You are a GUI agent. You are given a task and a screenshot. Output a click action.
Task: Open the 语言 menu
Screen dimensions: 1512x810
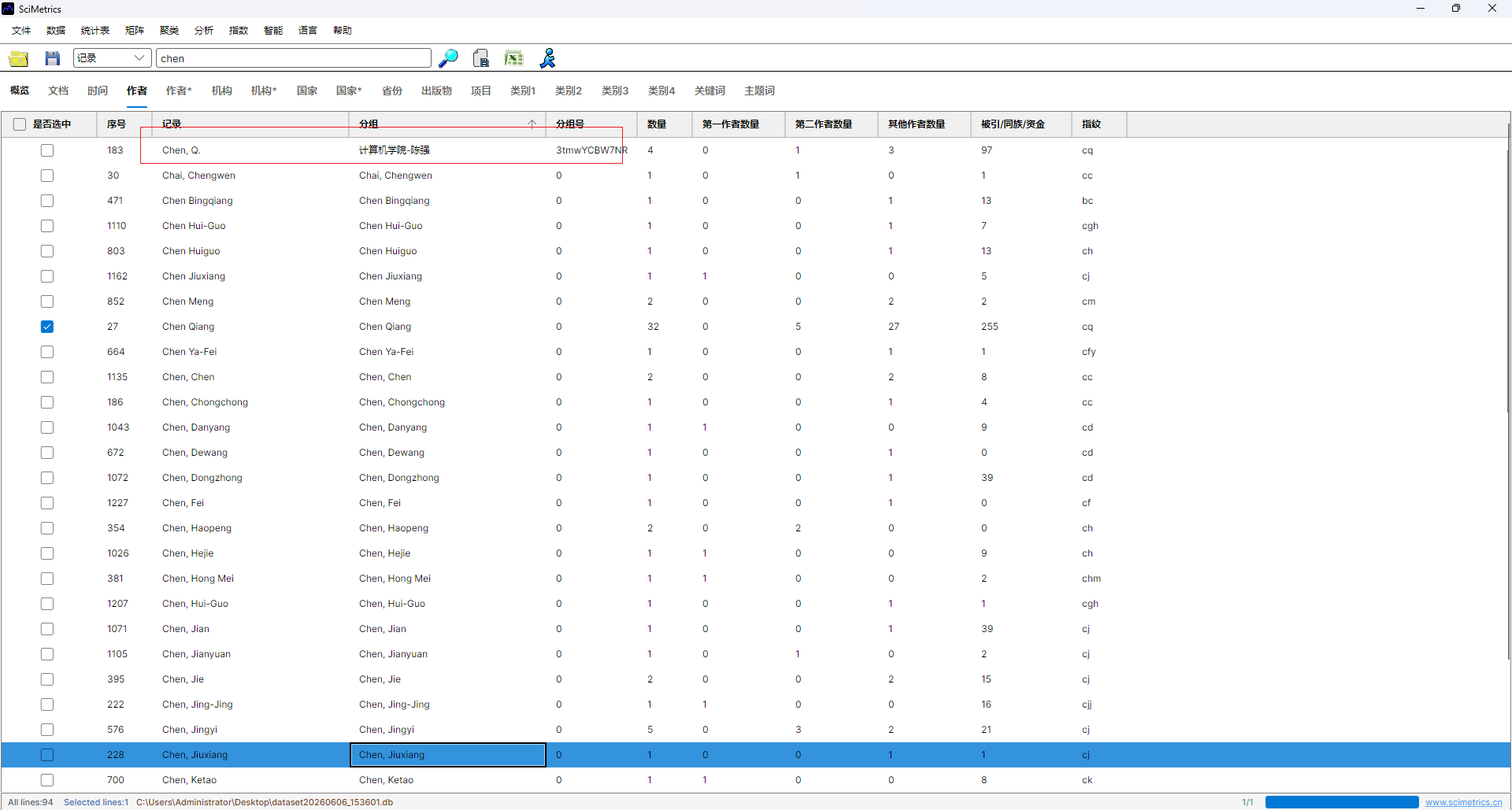coord(308,31)
